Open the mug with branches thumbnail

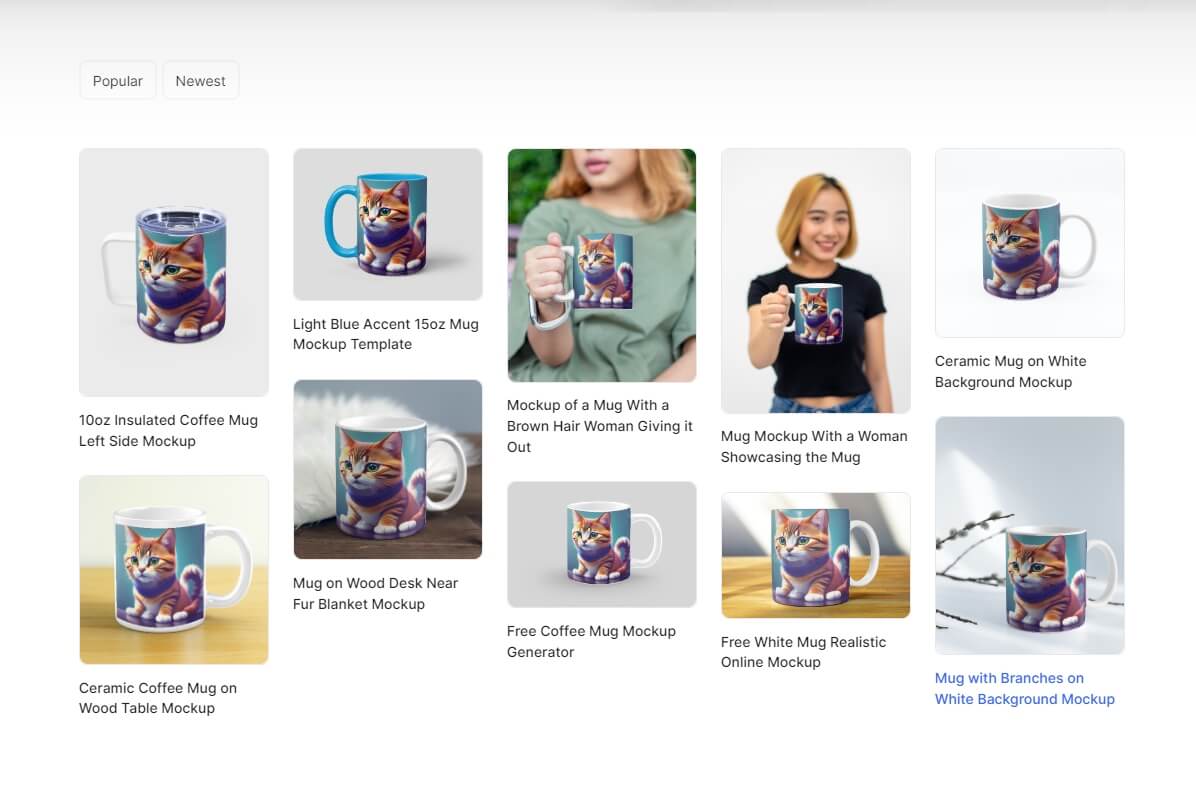1030,535
